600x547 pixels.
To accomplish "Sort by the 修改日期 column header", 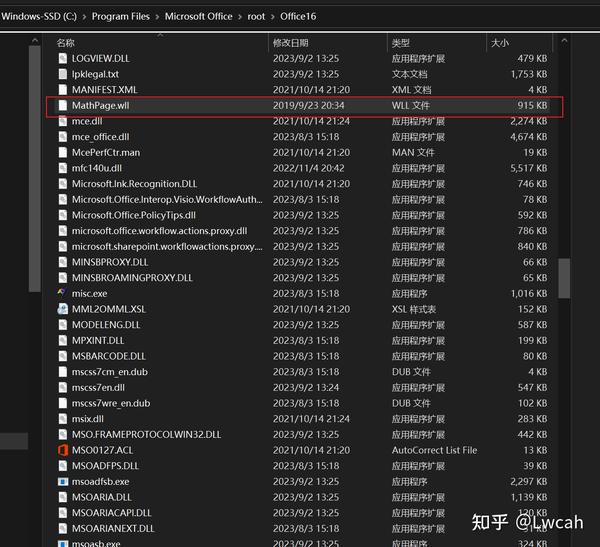I will pyautogui.click(x=290, y=43).
